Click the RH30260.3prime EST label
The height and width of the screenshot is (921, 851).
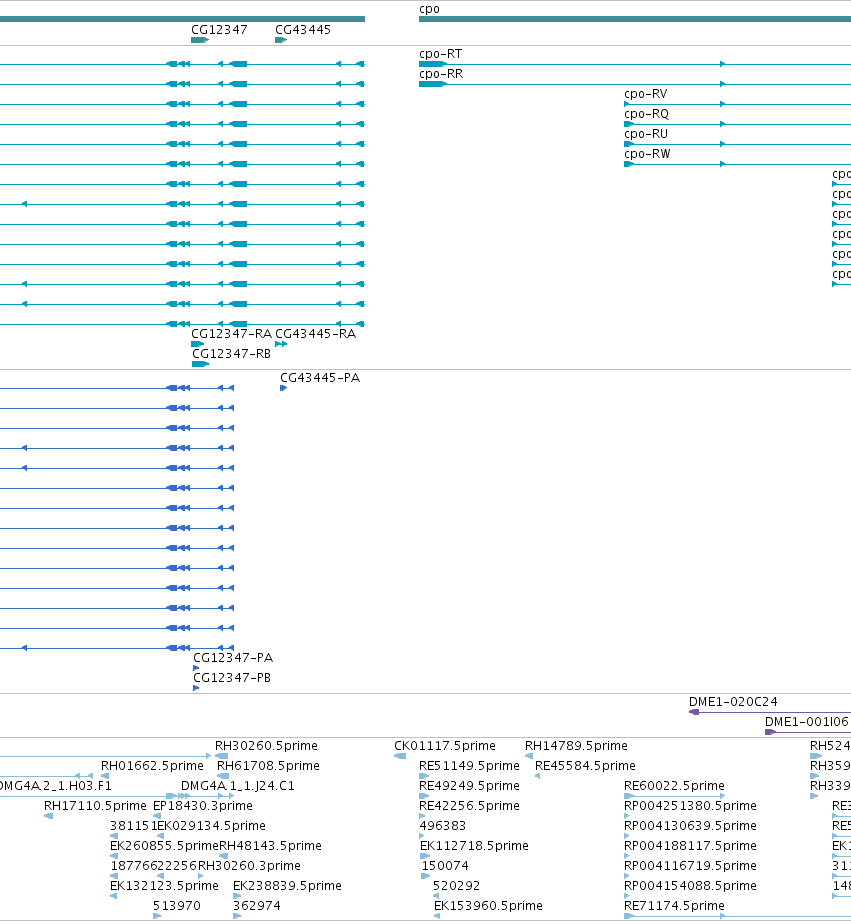[249, 866]
